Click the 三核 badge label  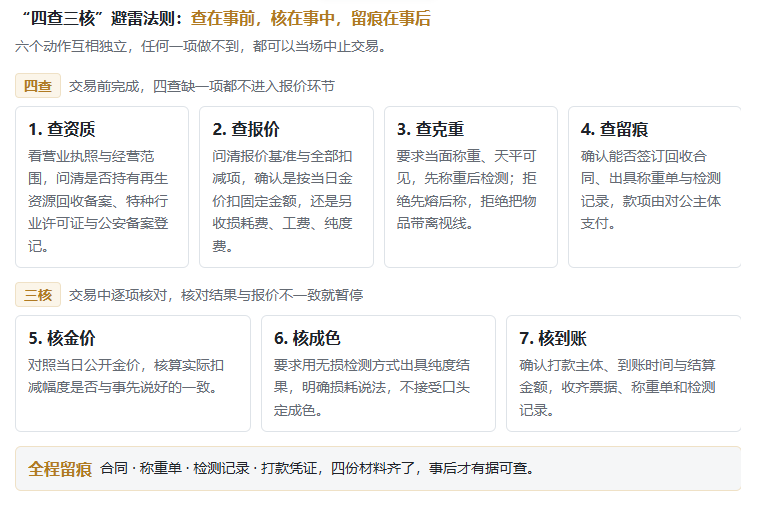coord(38,295)
